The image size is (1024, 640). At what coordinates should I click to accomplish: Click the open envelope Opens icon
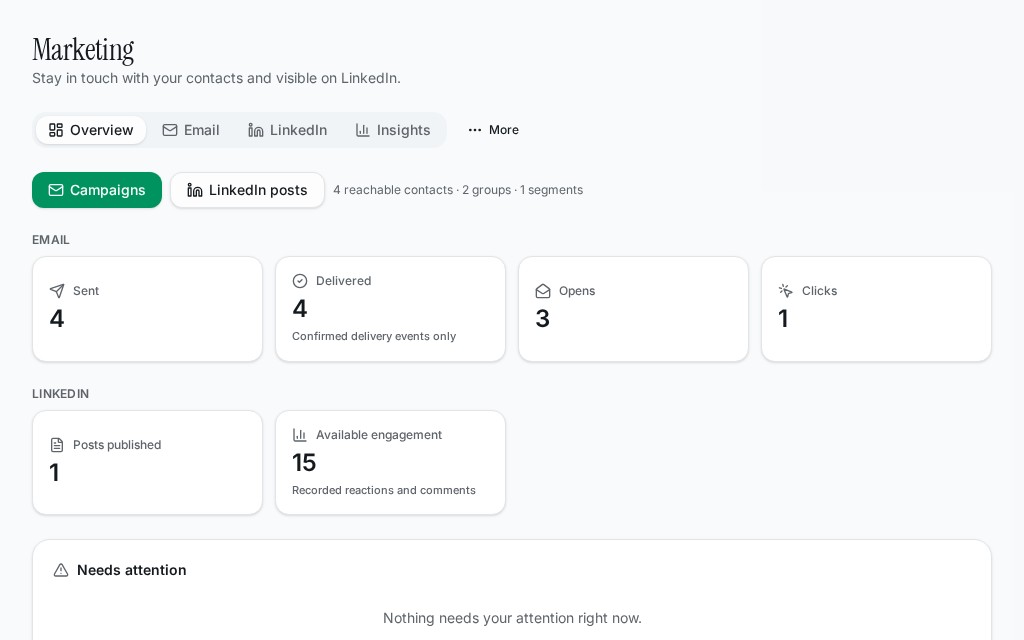[x=543, y=291]
